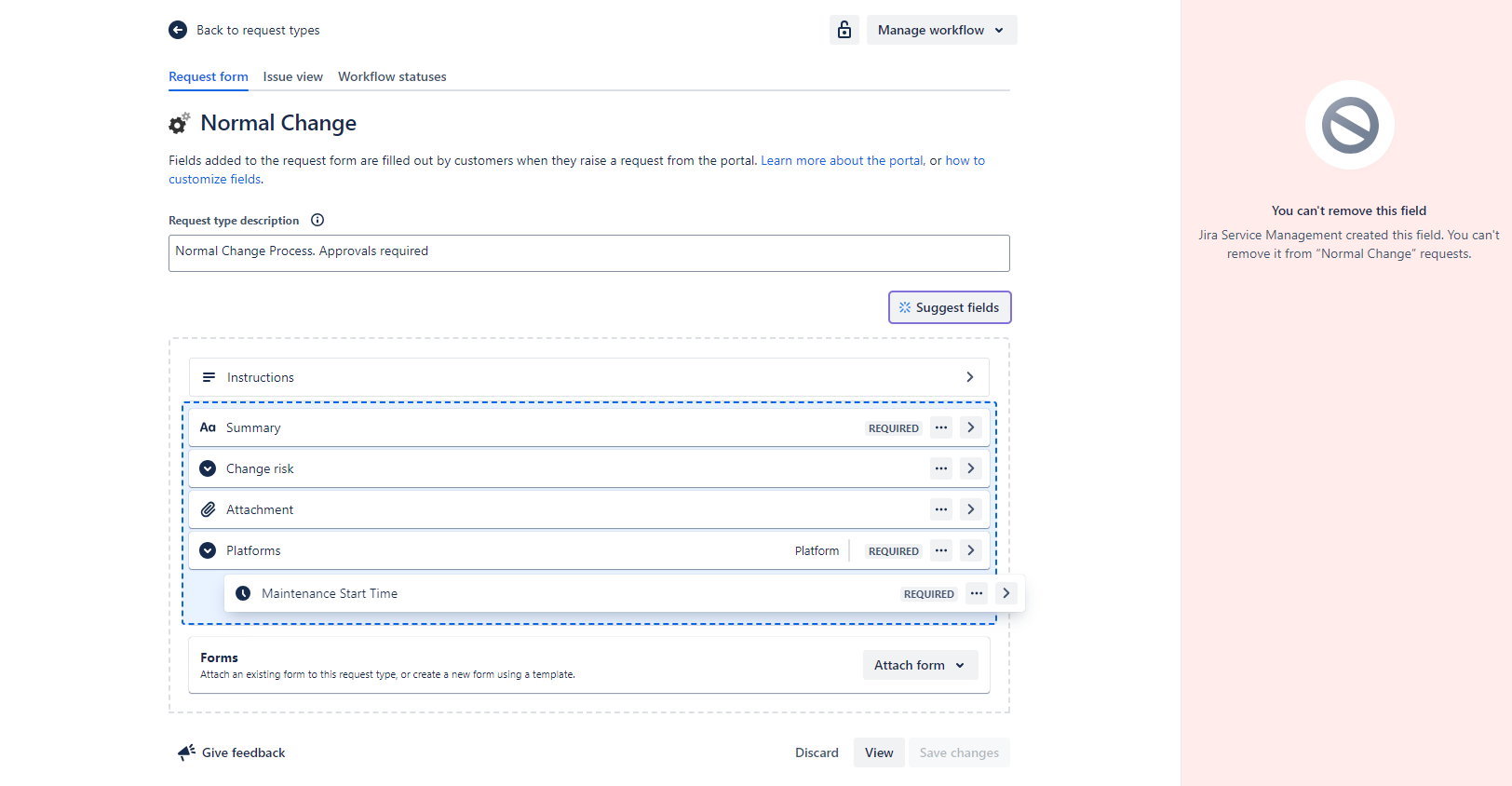The width and height of the screenshot is (1512, 786).
Task: Expand the Change risk field details
Action: [x=971, y=468]
